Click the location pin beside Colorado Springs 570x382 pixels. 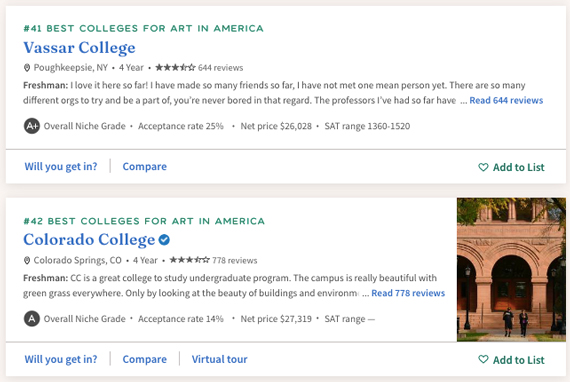[x=27, y=261]
